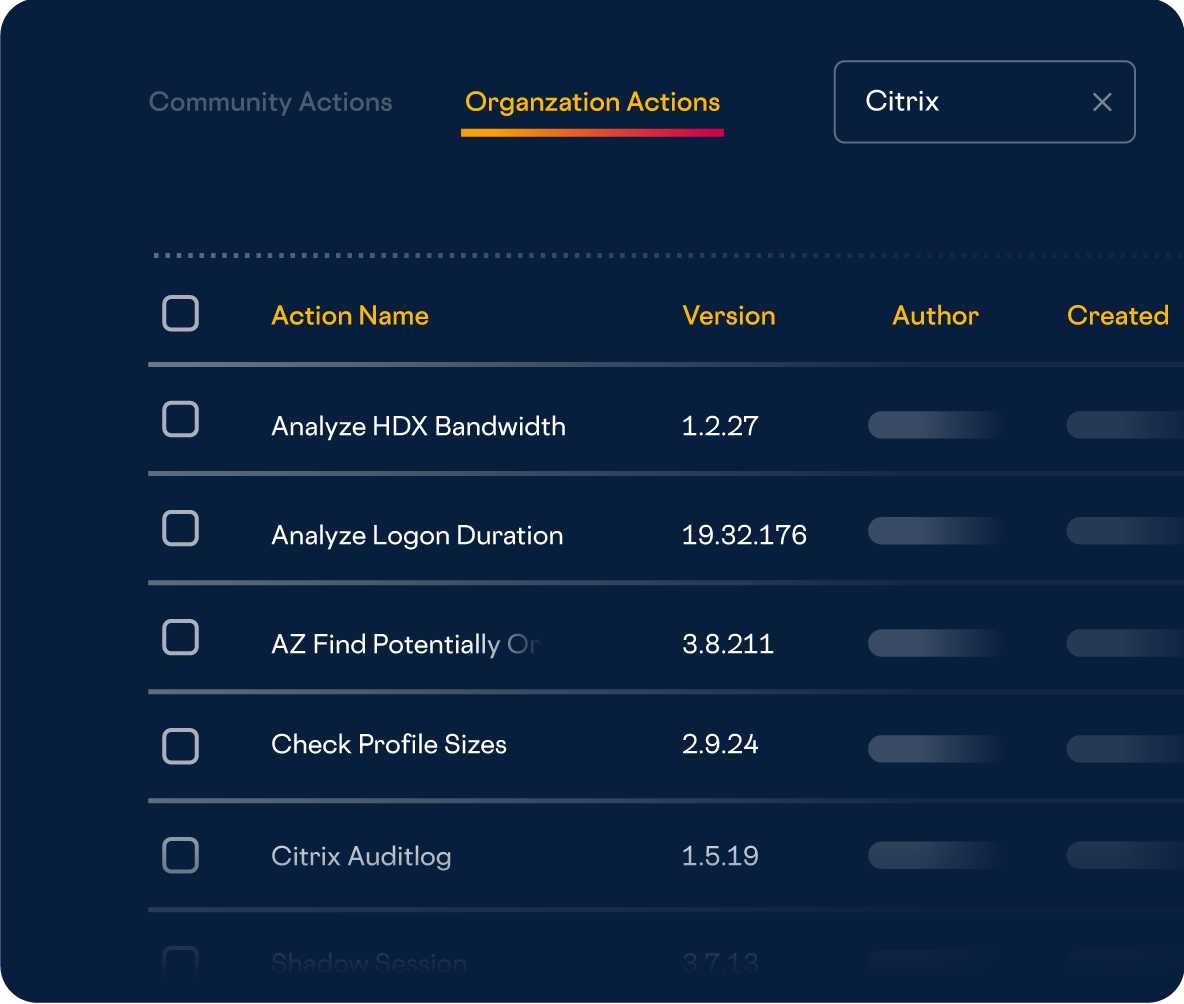The width and height of the screenshot is (1184, 1004).
Task: Mark the Citrix Auditlog row checkbox
Action: click(180, 855)
